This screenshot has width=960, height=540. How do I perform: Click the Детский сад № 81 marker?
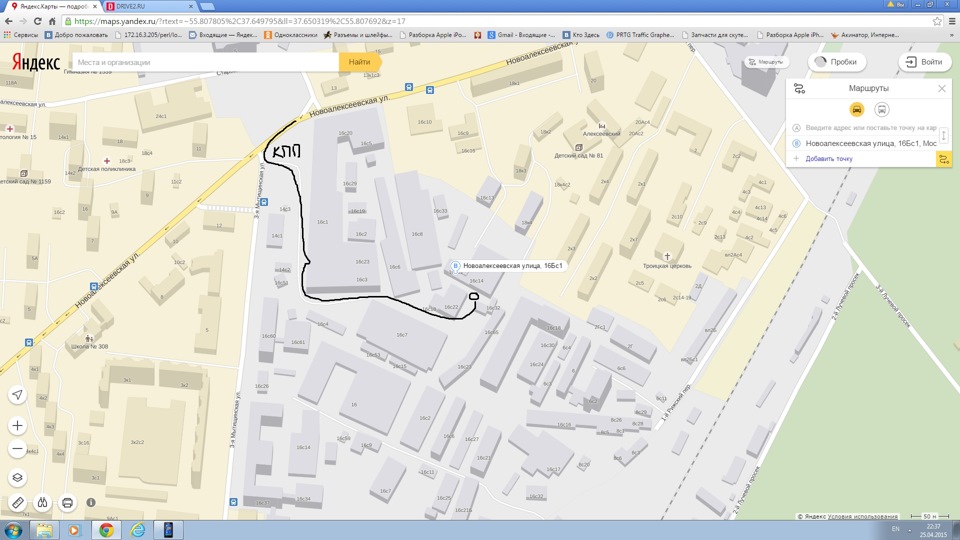click(x=578, y=148)
